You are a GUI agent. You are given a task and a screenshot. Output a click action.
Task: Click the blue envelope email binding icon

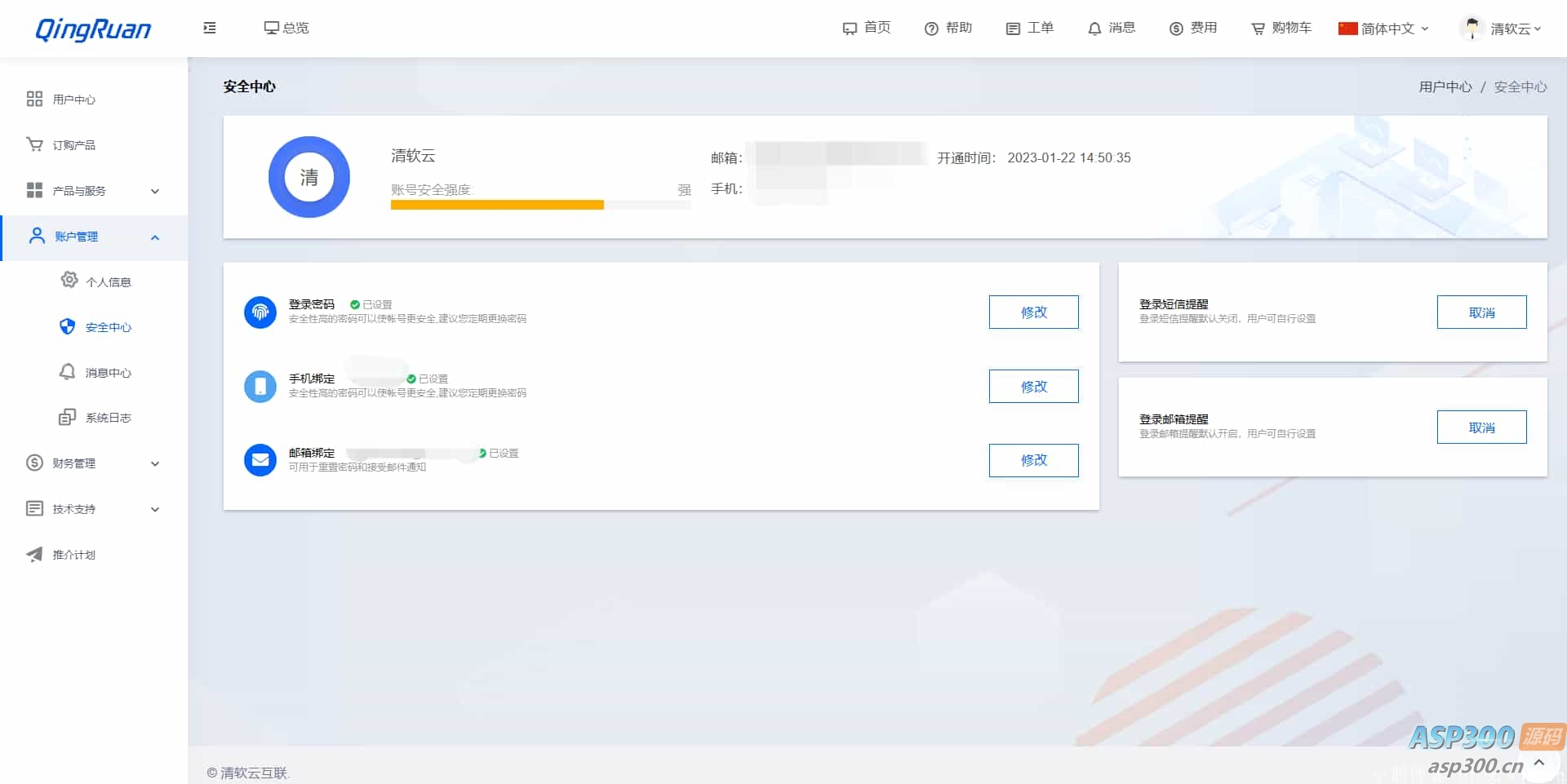point(260,460)
